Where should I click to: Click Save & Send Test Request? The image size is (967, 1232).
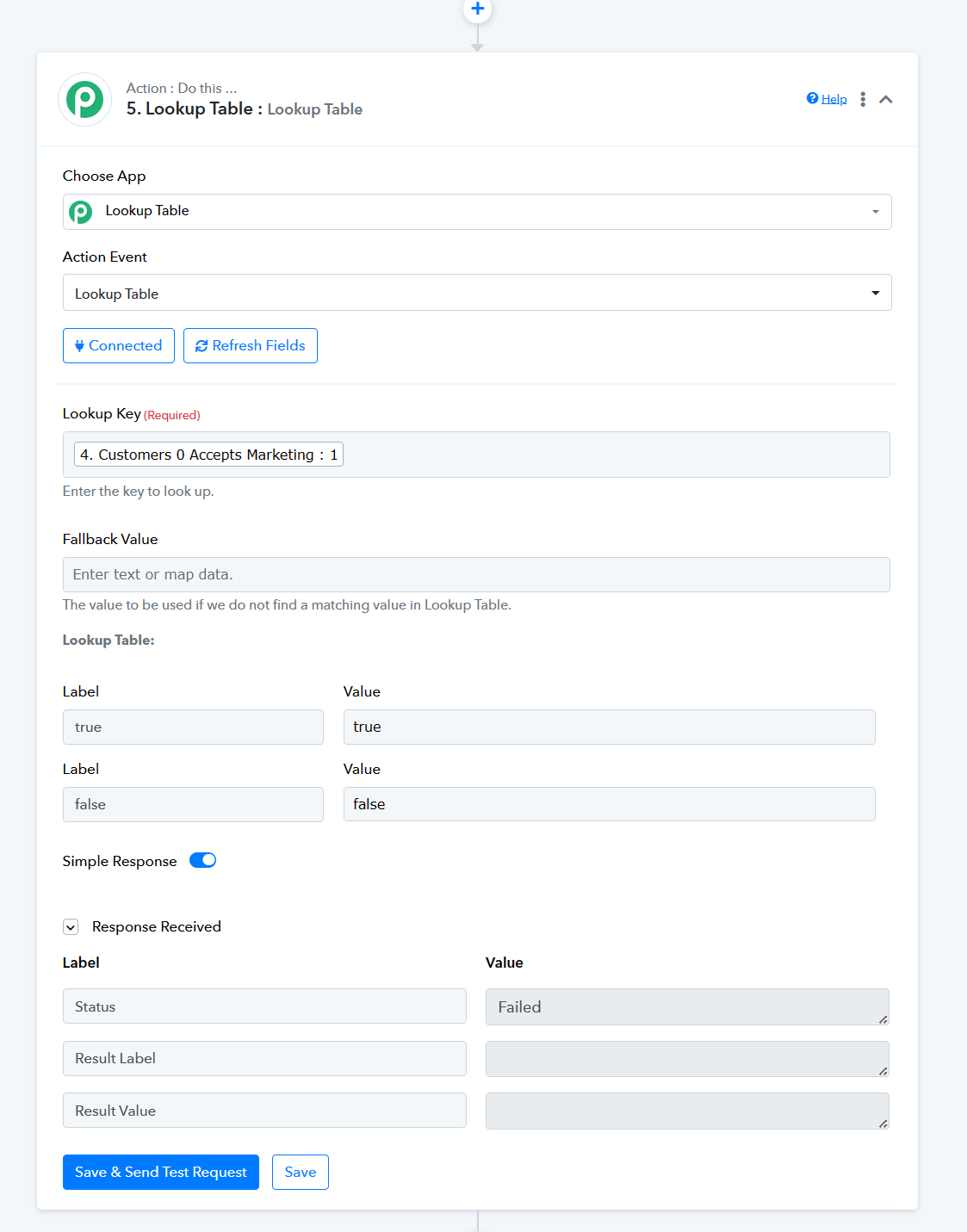click(x=161, y=1172)
